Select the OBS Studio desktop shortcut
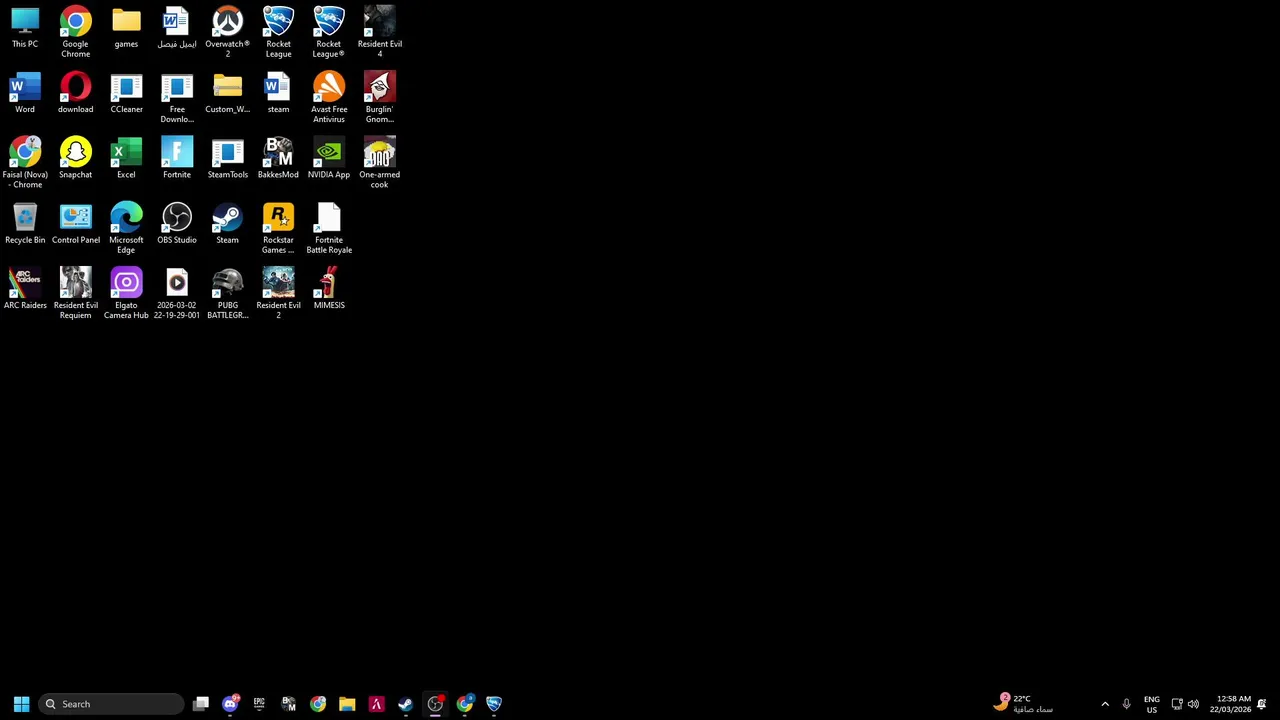 (177, 224)
